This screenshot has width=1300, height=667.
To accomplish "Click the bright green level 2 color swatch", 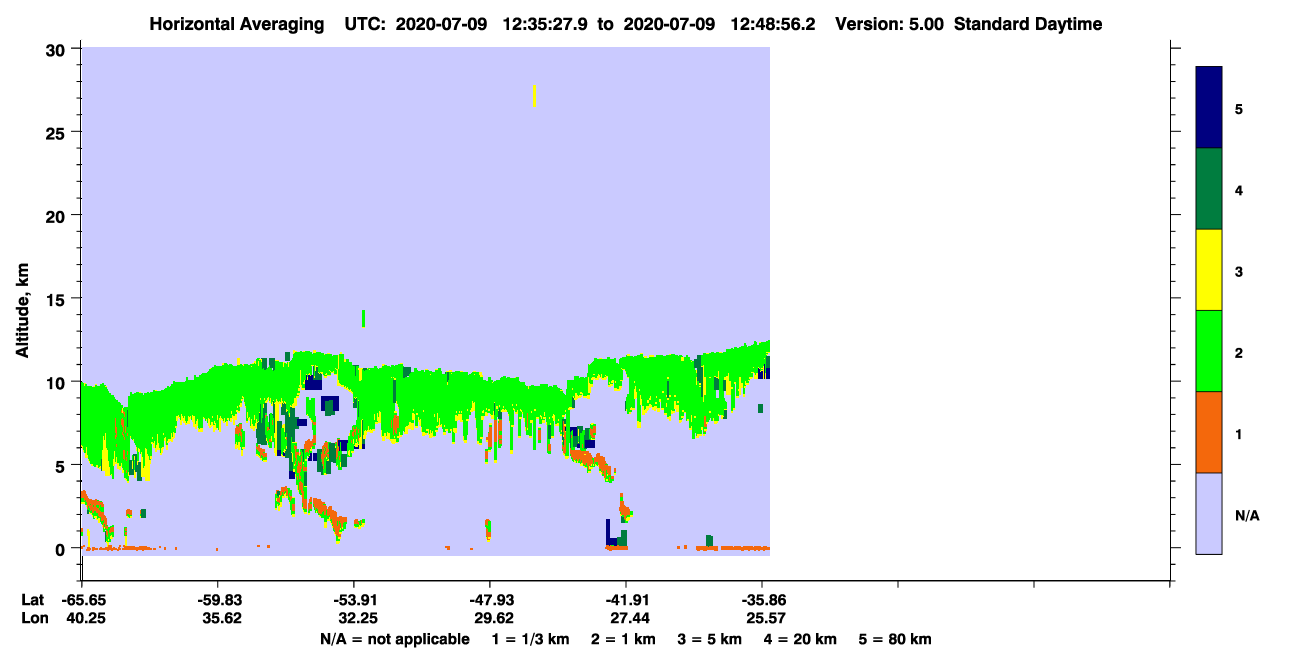I will [x=1209, y=351].
